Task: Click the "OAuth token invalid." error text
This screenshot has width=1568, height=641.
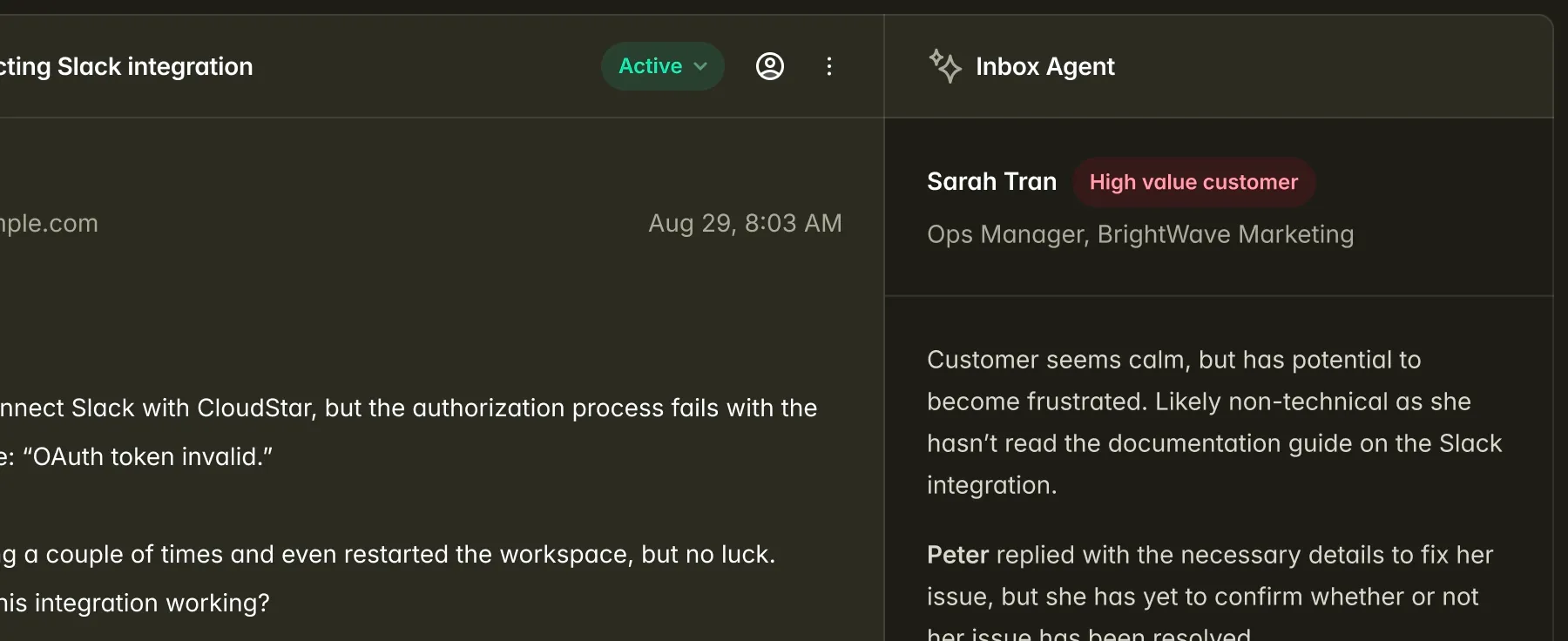Action: pos(148,456)
